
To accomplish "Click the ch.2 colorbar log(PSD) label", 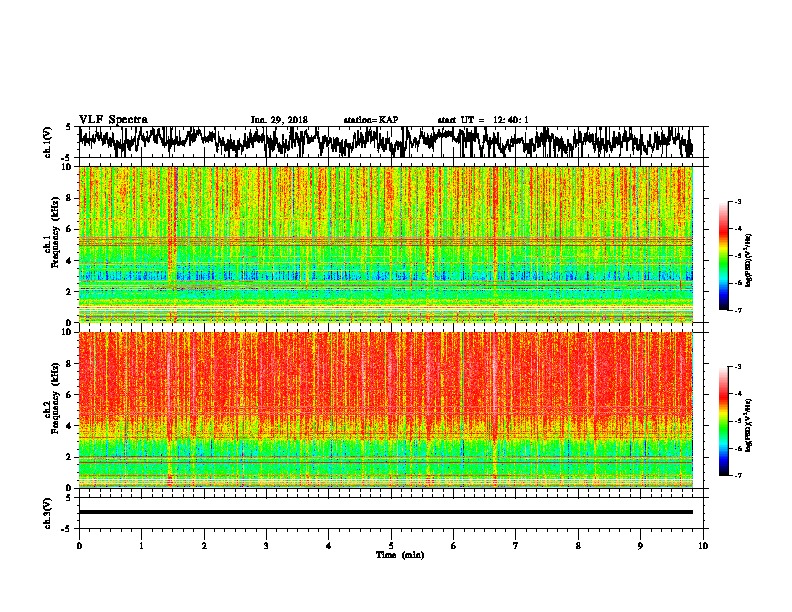I will [x=748, y=425].
